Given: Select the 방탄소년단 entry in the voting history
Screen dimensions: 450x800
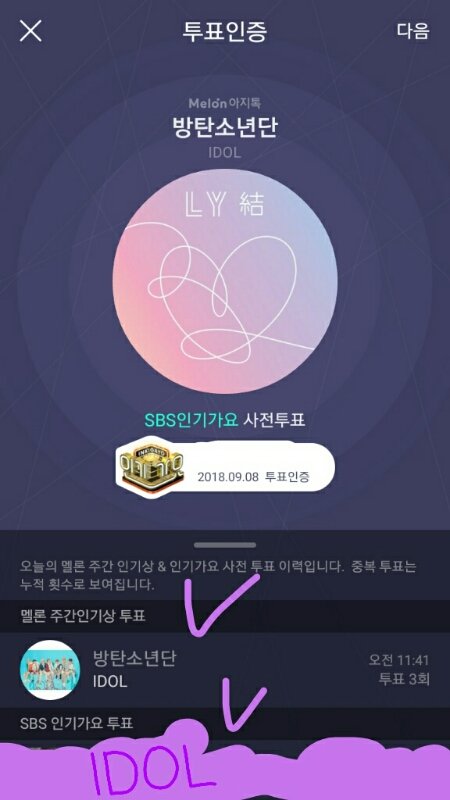Looking at the screenshot, I should pos(225,670).
